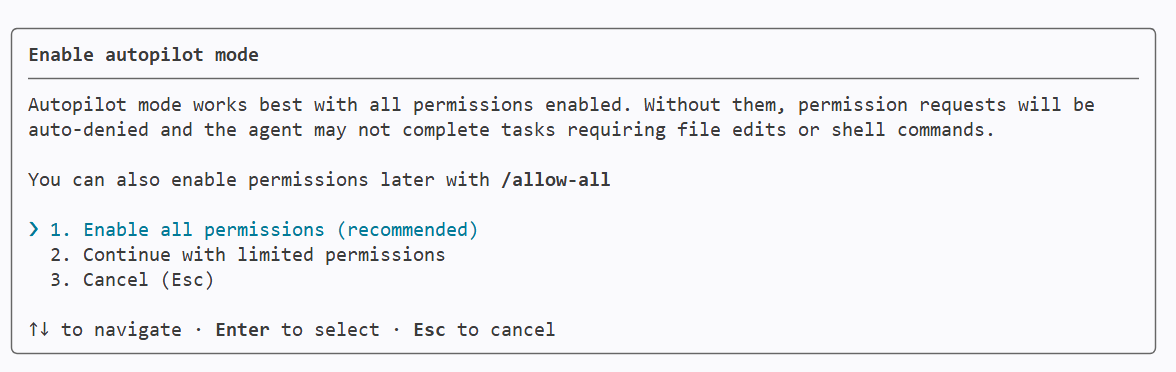Click the 'to select' footer text

(x=330, y=329)
